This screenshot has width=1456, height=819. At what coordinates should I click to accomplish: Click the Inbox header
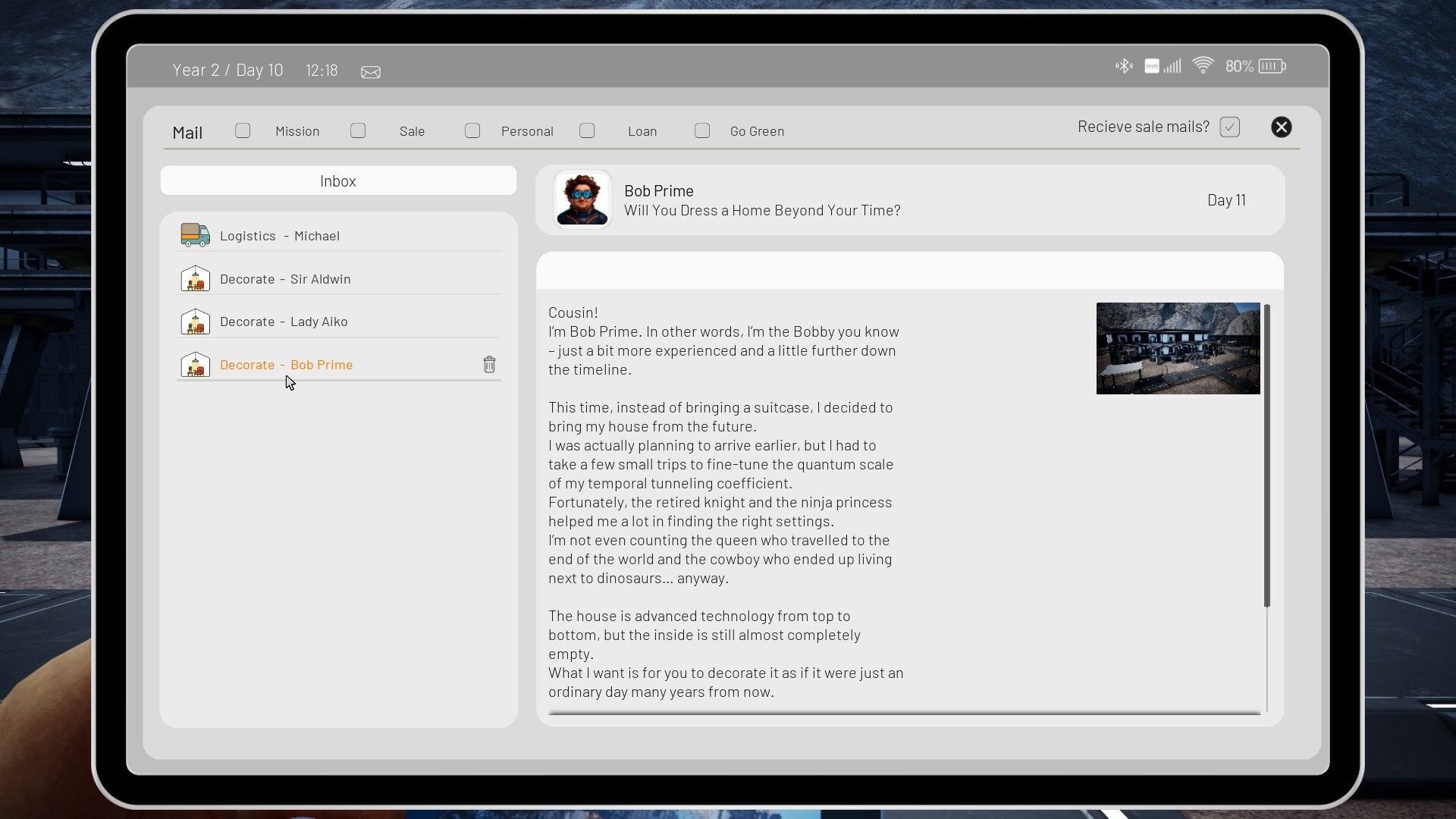337,180
